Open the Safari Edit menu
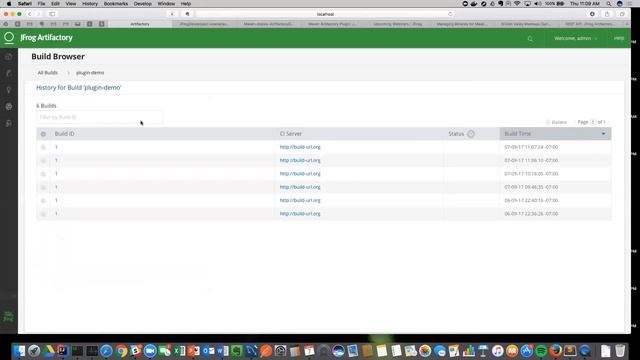This screenshot has height=360, width=640. pyautogui.click(x=55, y=4)
